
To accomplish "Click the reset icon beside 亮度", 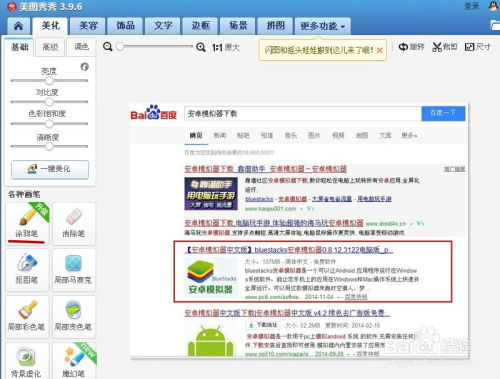I will 85,67.
